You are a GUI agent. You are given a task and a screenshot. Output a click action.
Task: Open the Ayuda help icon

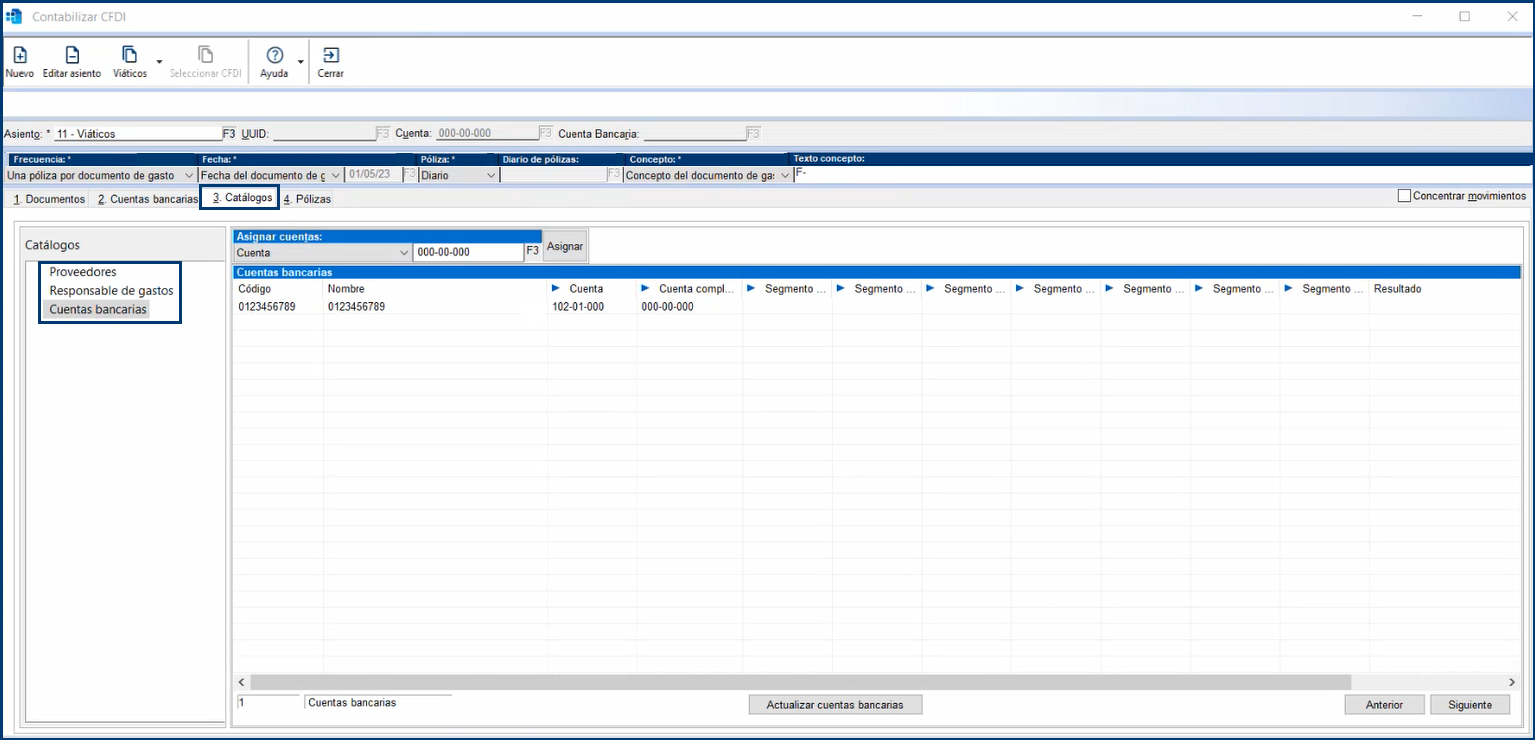point(274,56)
